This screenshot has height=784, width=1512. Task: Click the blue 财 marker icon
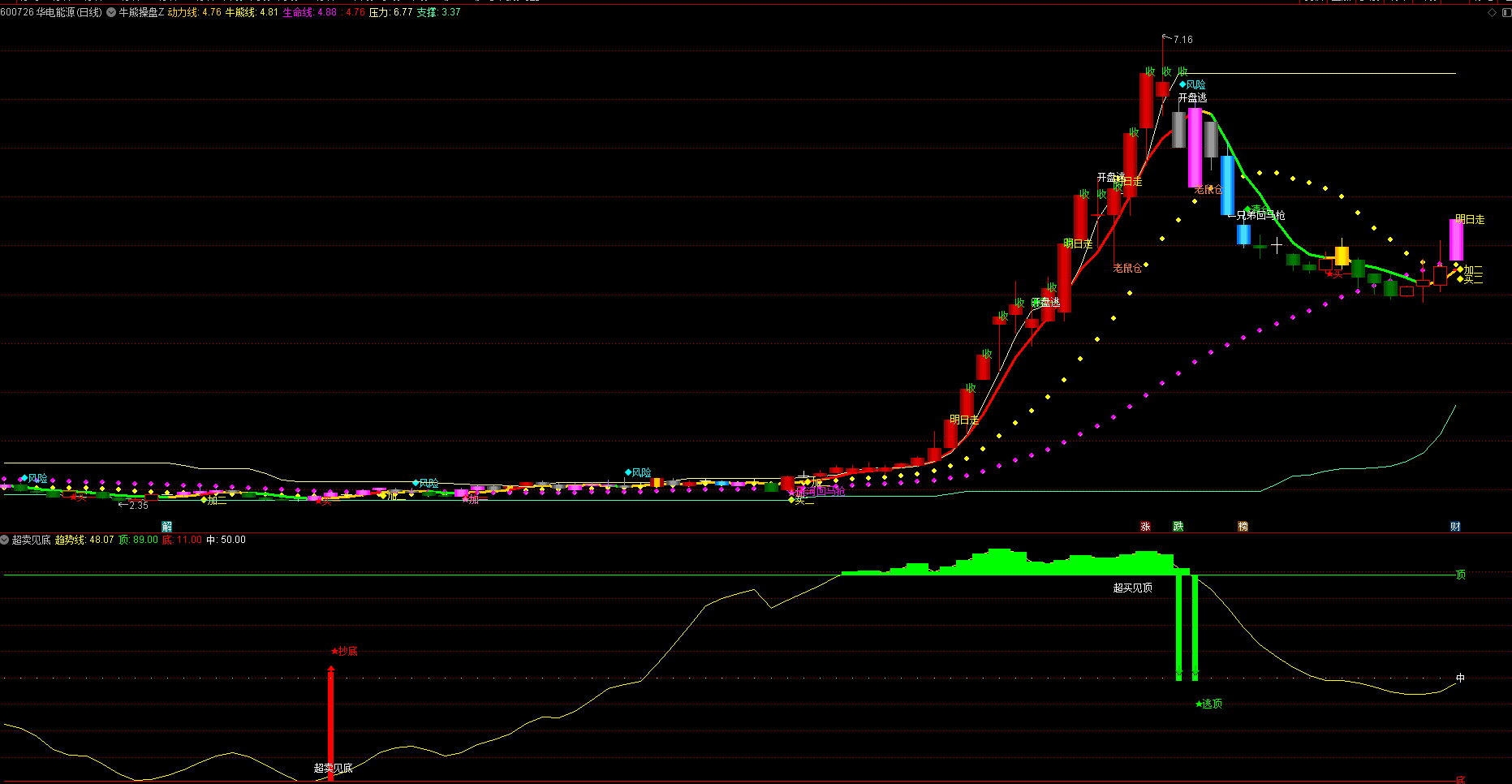(1455, 527)
